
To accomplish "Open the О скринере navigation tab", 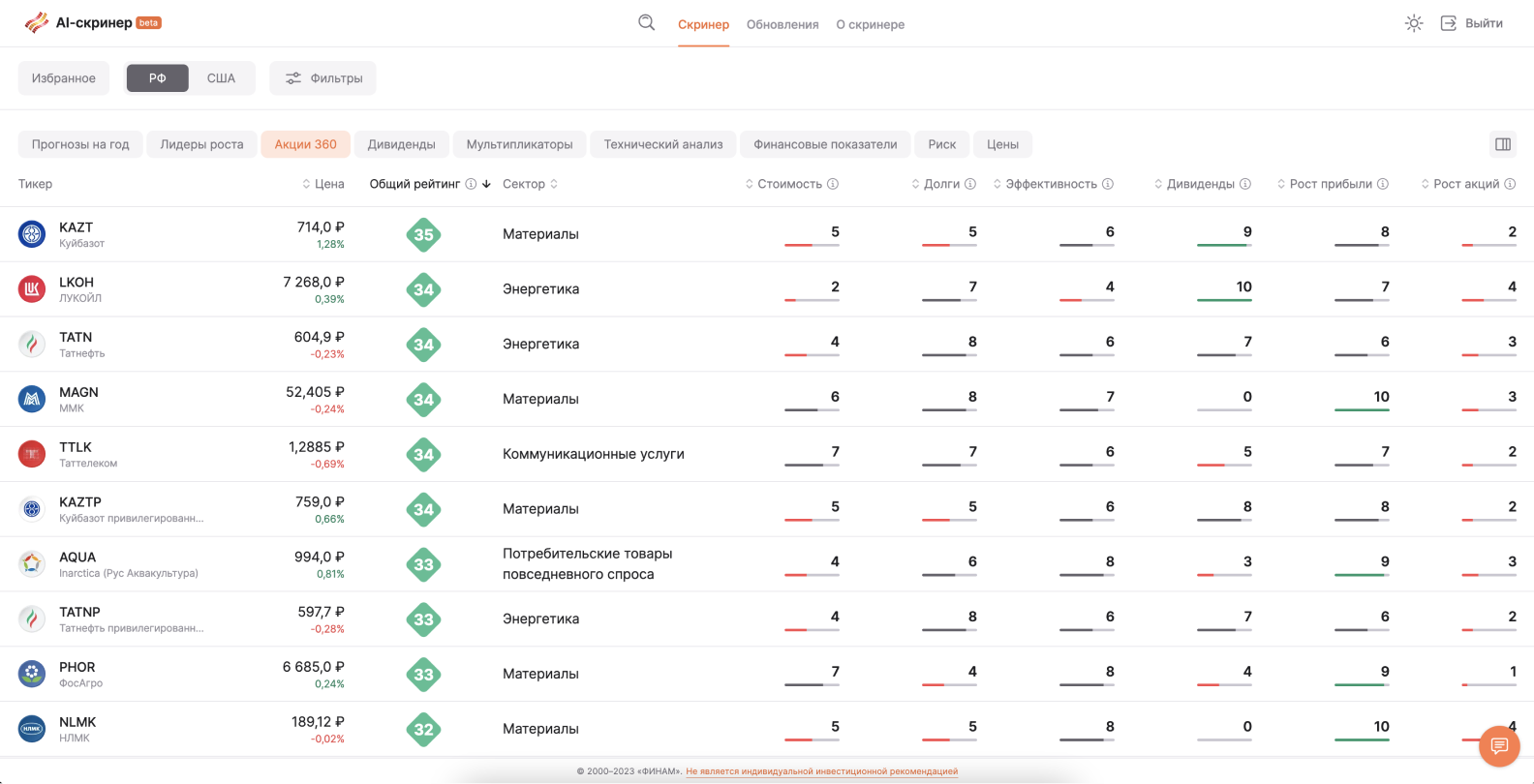I will pyautogui.click(x=871, y=24).
